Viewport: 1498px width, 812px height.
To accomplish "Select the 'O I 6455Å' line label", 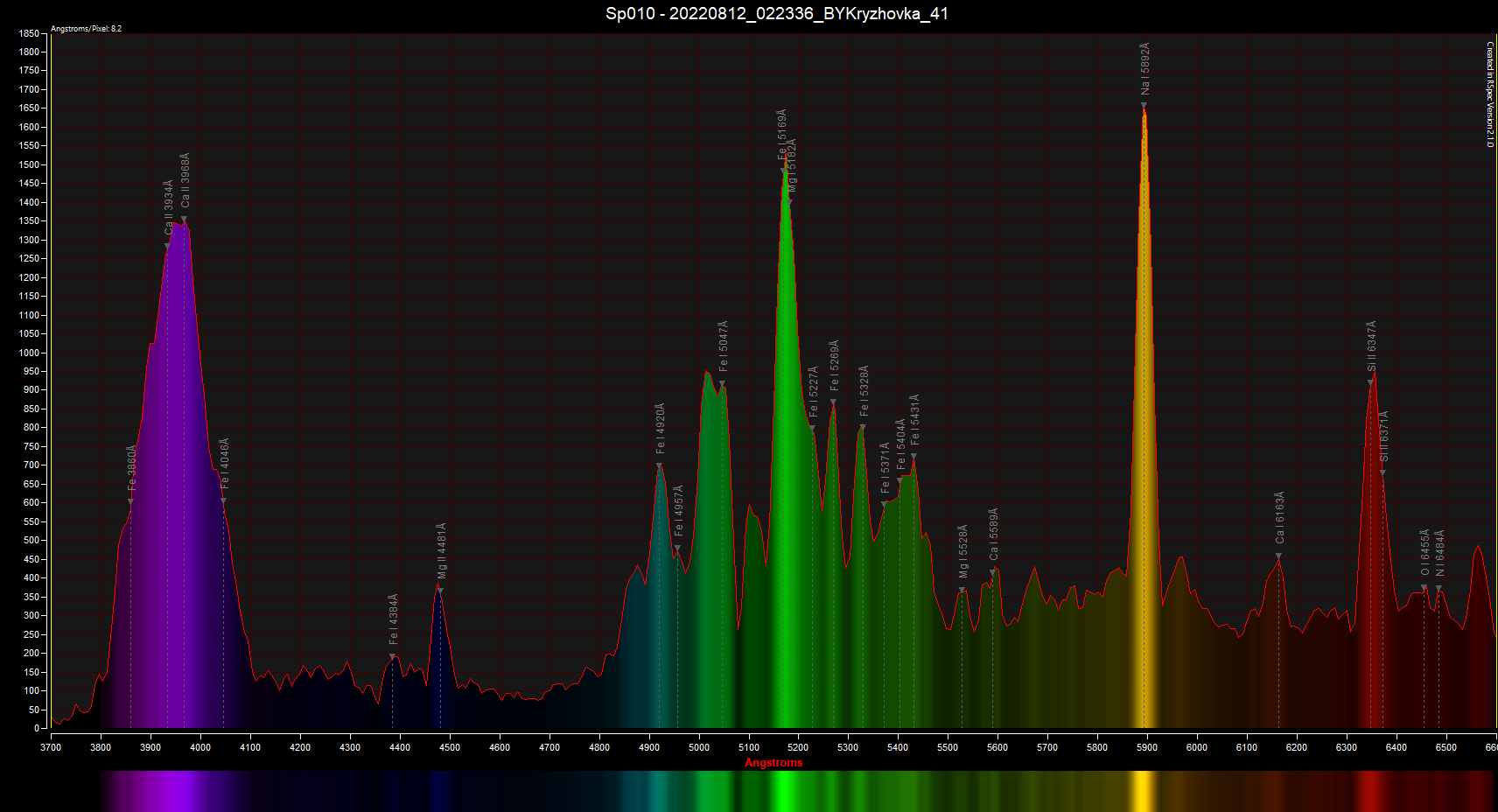I will (1425, 552).
